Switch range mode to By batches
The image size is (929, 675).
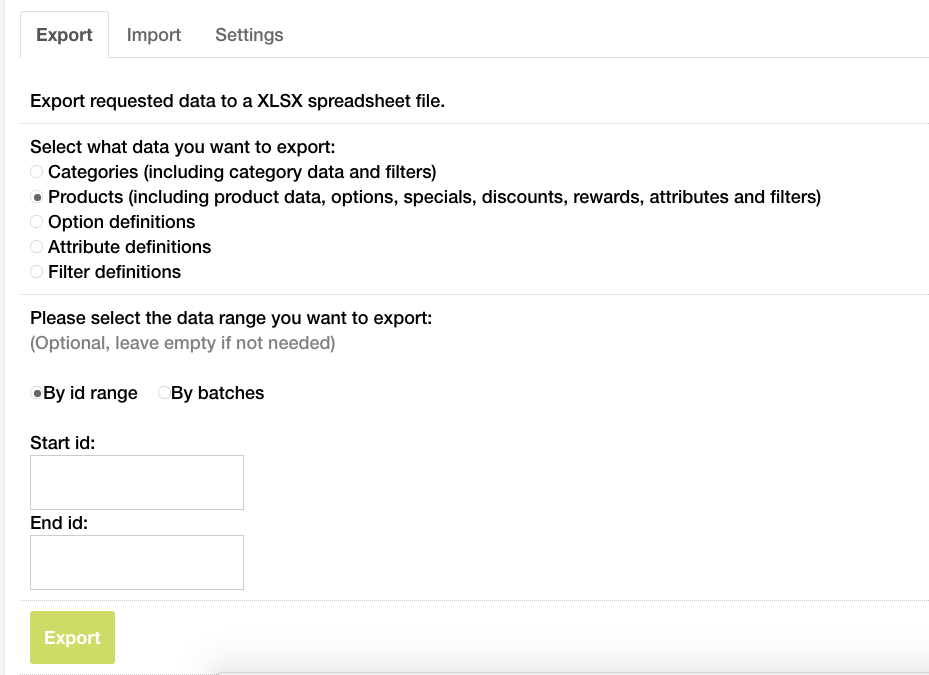point(164,393)
